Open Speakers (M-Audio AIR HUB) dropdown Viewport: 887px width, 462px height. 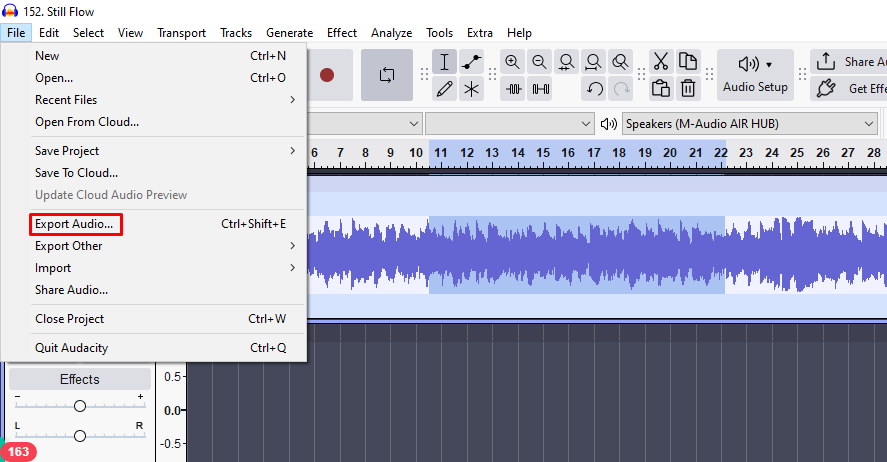pos(750,124)
